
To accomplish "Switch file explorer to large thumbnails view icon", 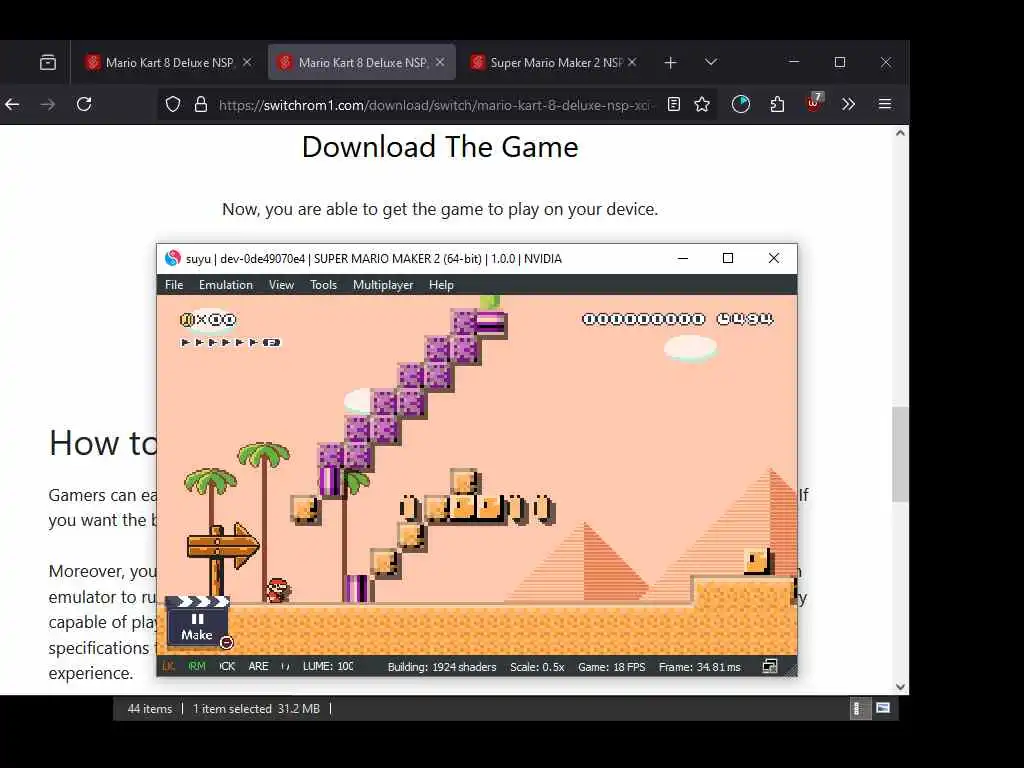I will tap(884, 708).
